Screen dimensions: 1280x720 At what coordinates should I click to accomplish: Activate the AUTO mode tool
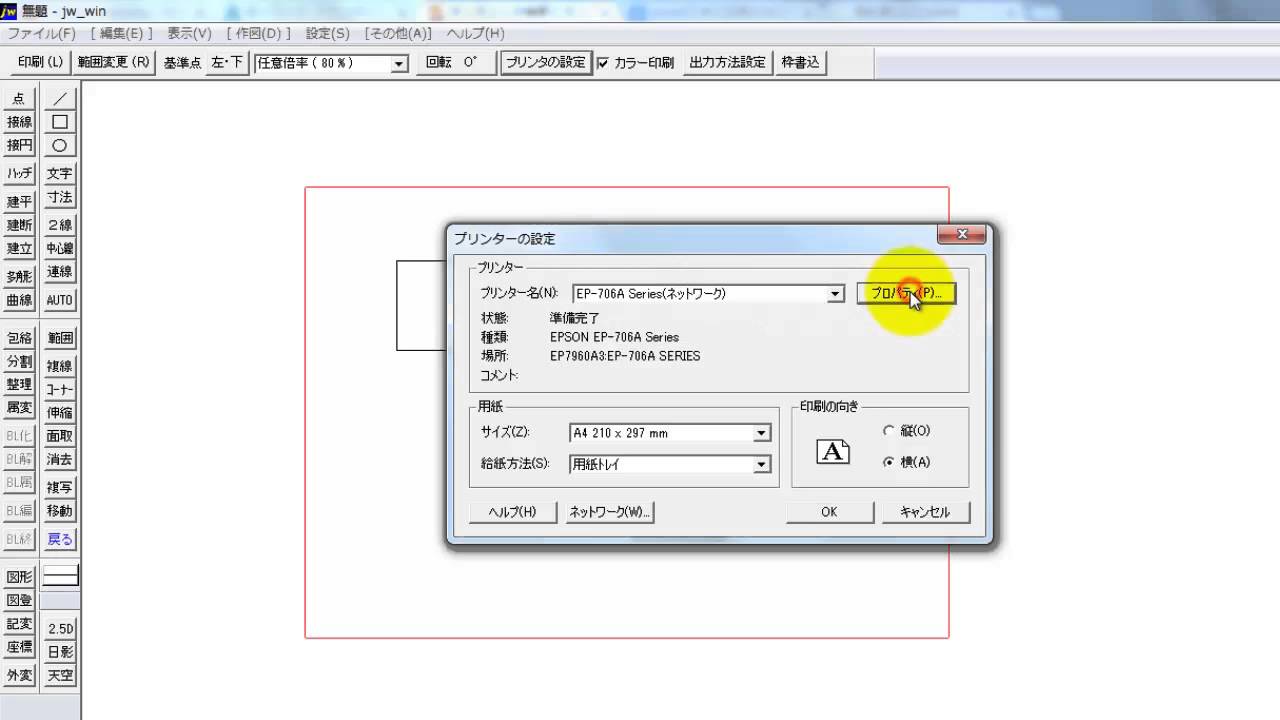coord(60,300)
